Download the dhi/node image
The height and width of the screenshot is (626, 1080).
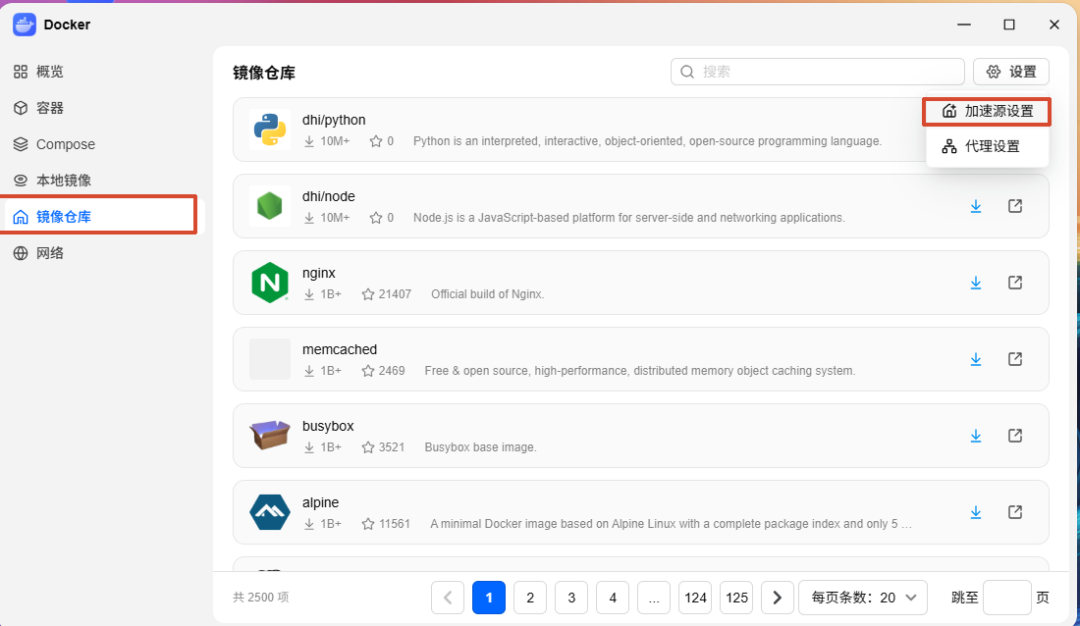(x=975, y=206)
